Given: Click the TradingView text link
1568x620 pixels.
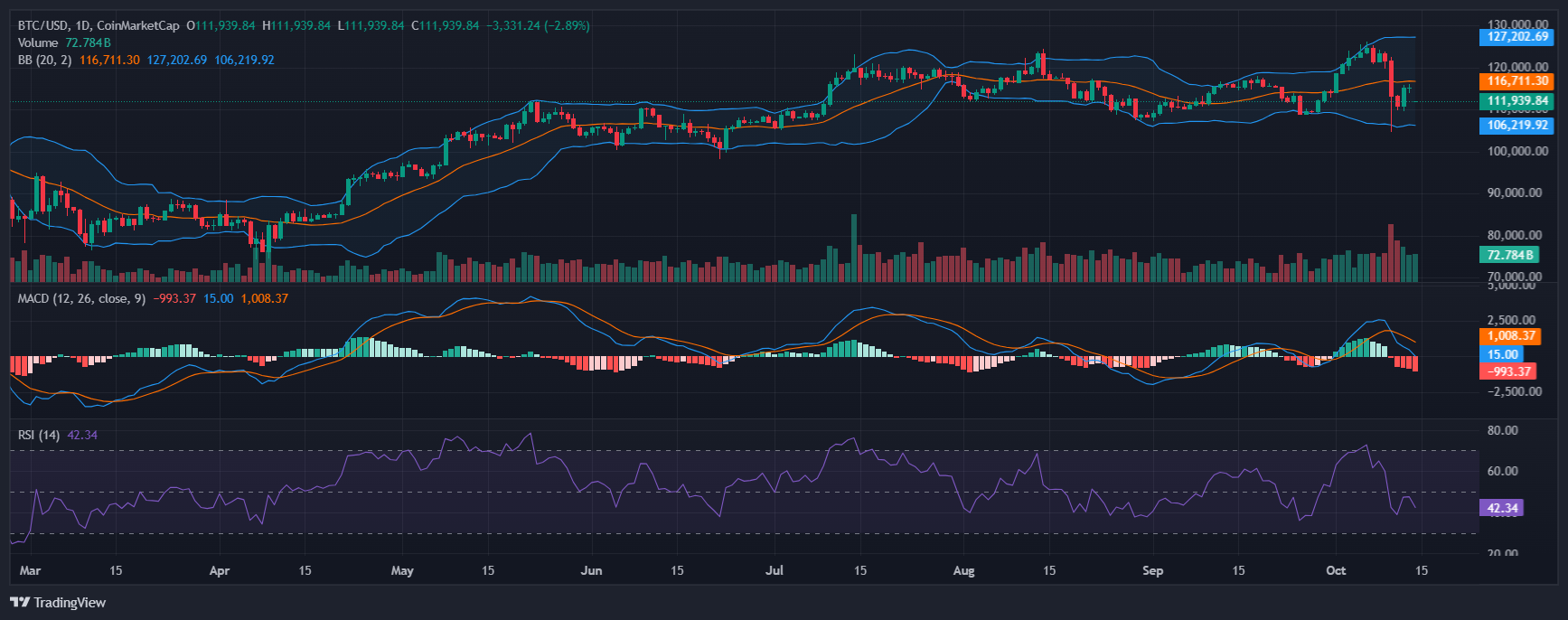Looking at the screenshot, I should [x=70, y=602].
